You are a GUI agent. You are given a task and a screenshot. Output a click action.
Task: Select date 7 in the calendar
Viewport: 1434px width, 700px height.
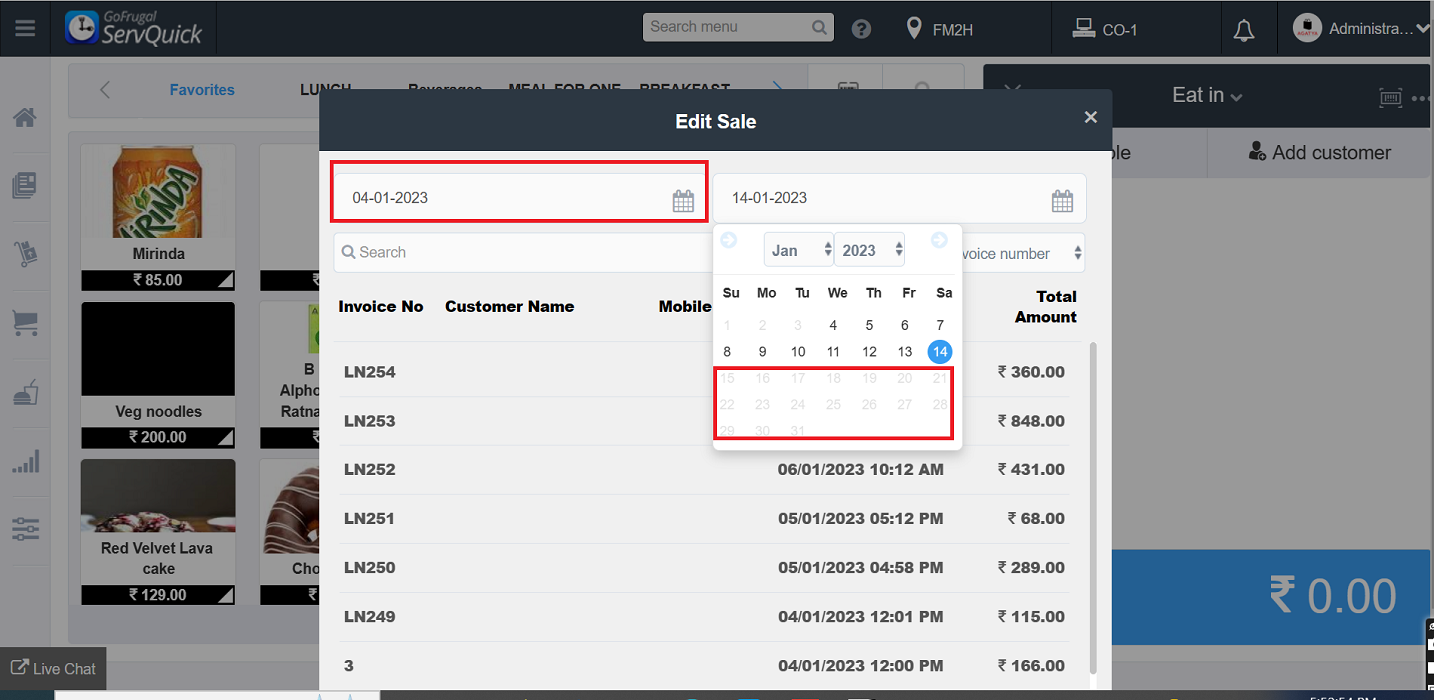(x=940, y=325)
